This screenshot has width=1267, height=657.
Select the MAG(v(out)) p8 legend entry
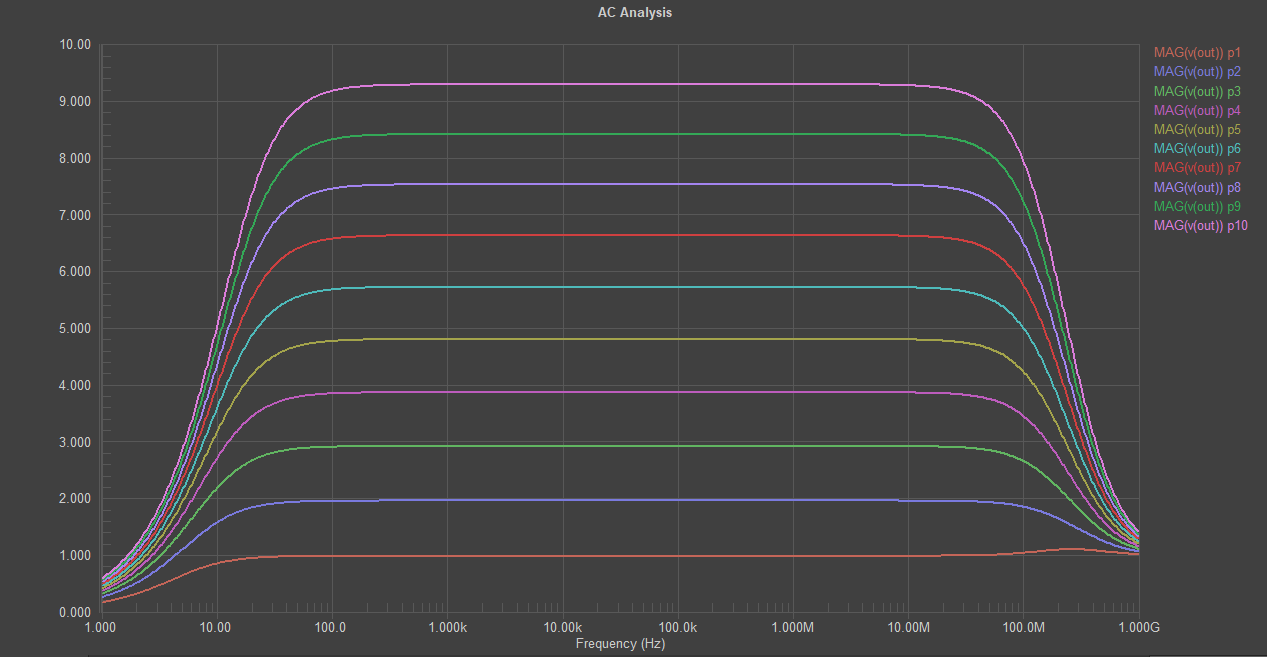pos(1197,187)
